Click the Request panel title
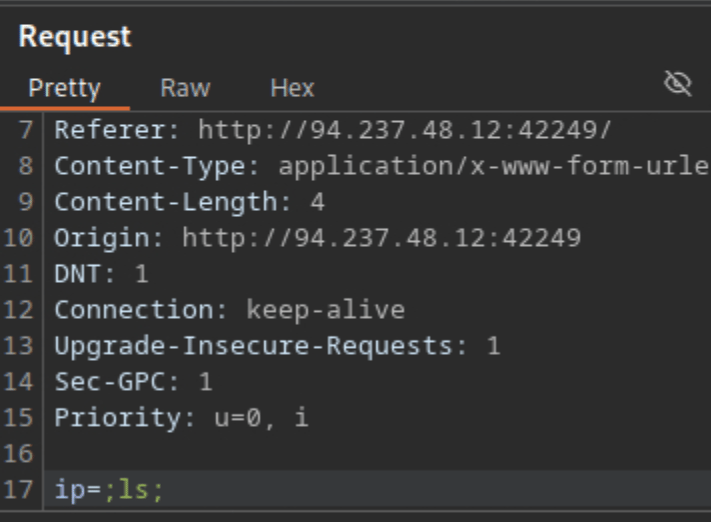The image size is (711, 522). 75,37
